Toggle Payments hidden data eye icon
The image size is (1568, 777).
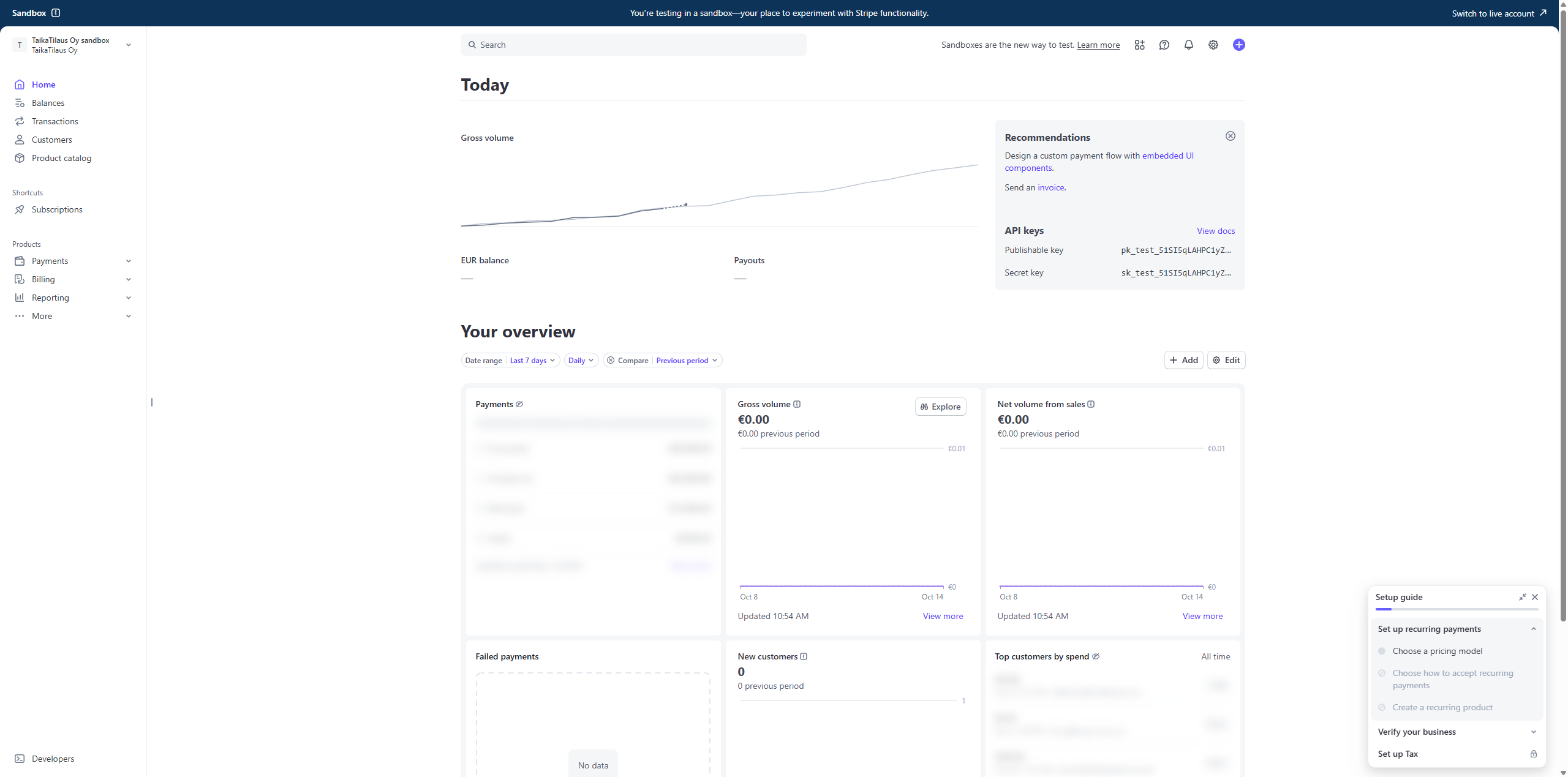point(519,404)
